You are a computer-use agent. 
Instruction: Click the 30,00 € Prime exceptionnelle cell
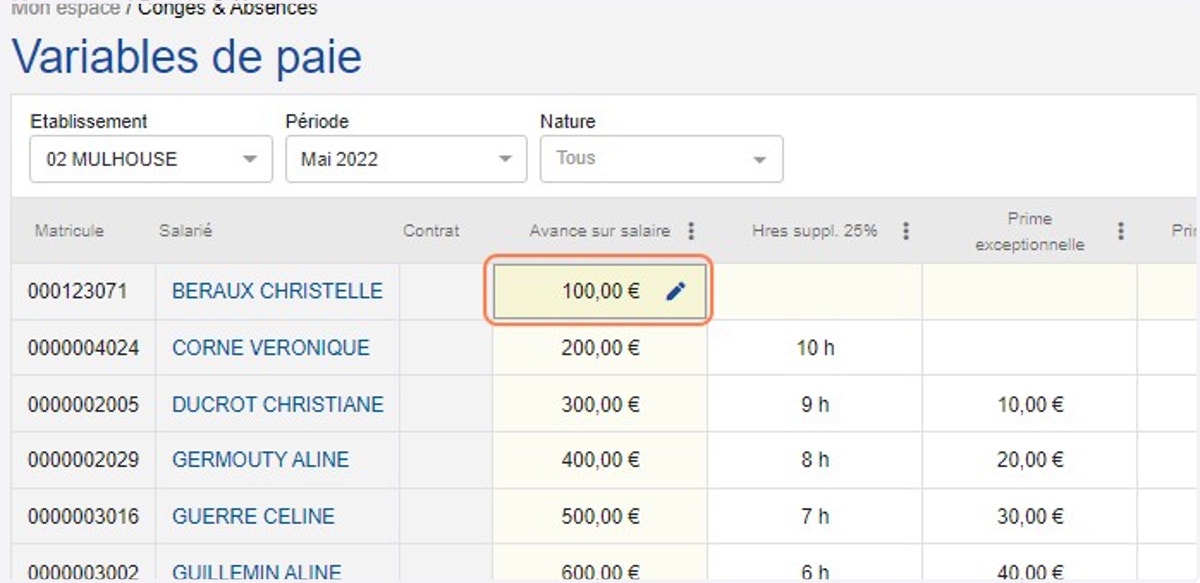[1030, 517]
